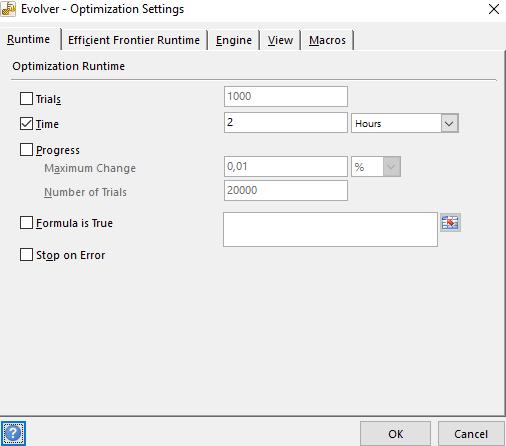Open the View tab
This screenshot has height=446, width=506.
[x=280, y=40]
